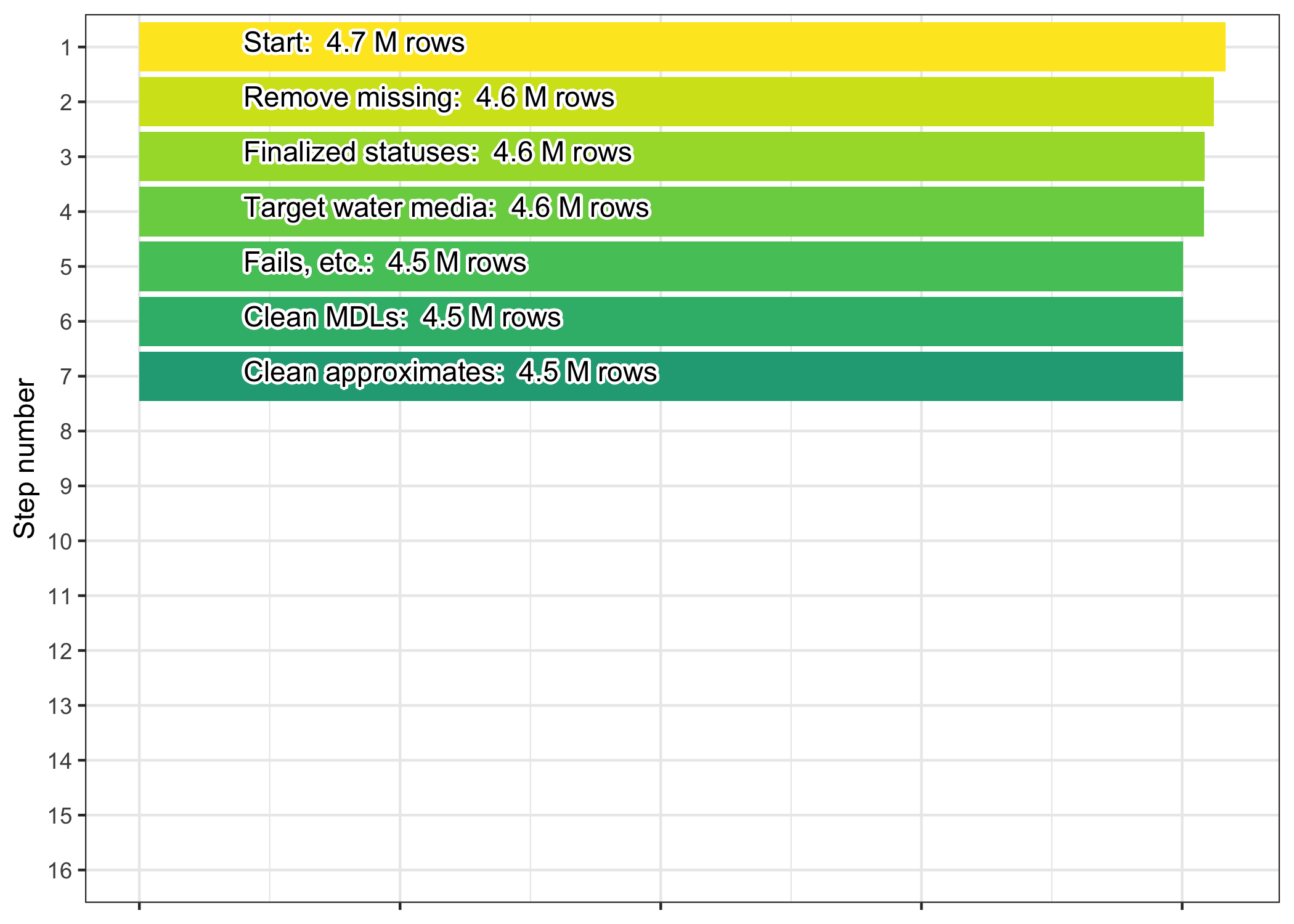Click y-axis tick label 14
1294x924 pixels.
(60, 761)
